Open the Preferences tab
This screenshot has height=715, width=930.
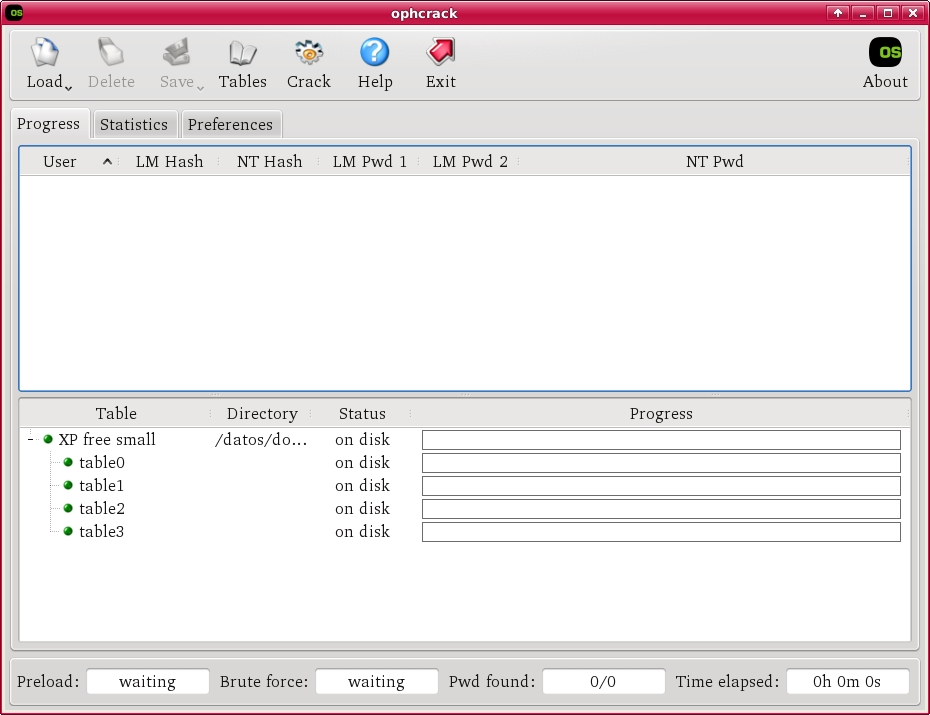230,125
